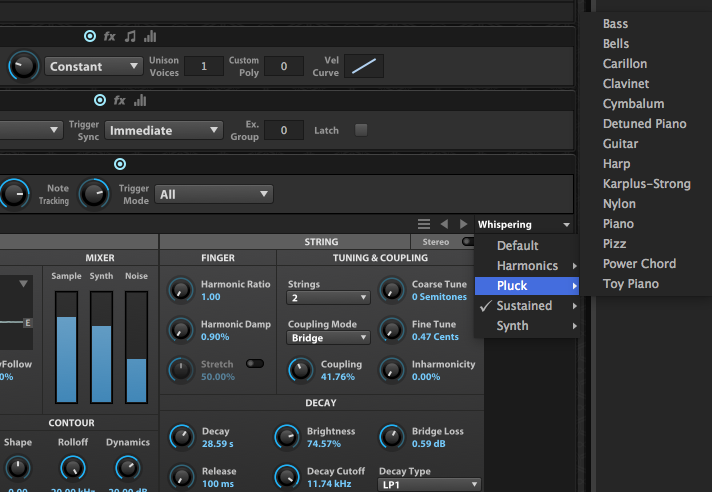Open the Sustained preset submenu
Image resolution: width=712 pixels, height=492 pixels.
point(527,305)
